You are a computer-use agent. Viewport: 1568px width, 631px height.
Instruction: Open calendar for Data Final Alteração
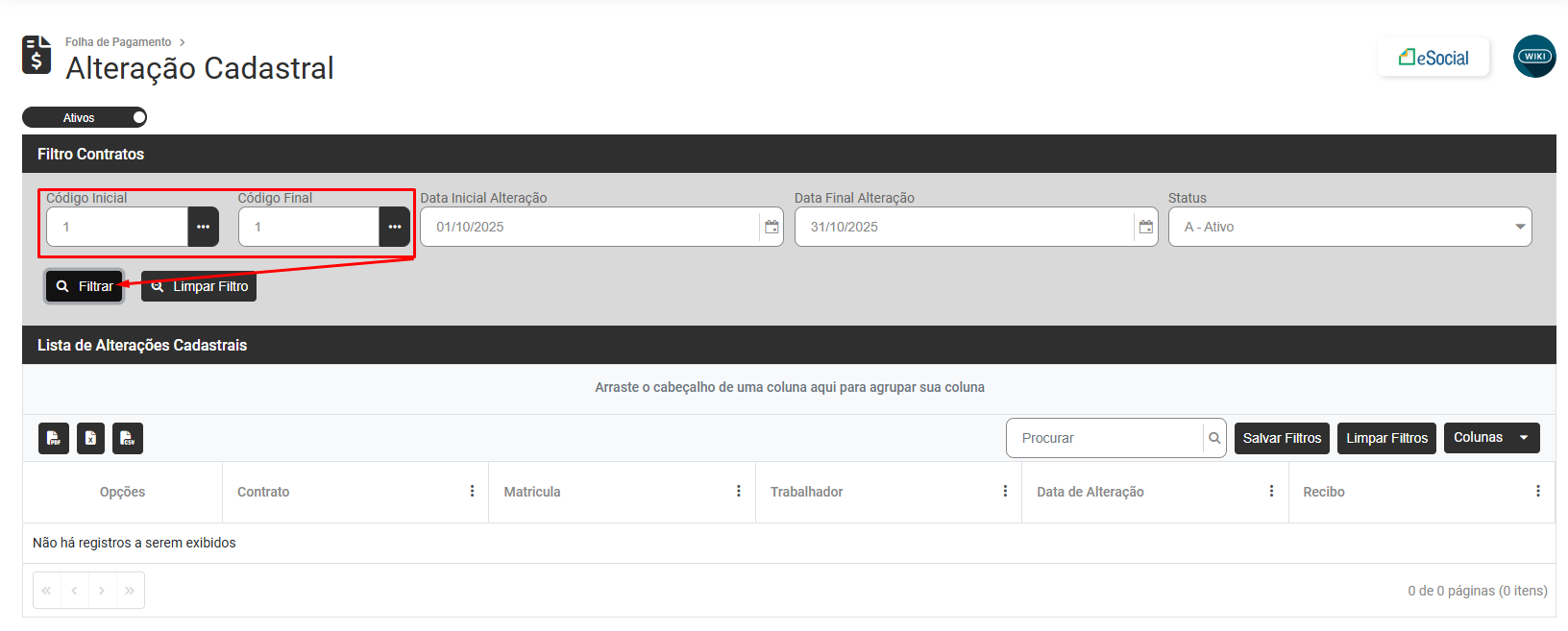tap(1145, 228)
